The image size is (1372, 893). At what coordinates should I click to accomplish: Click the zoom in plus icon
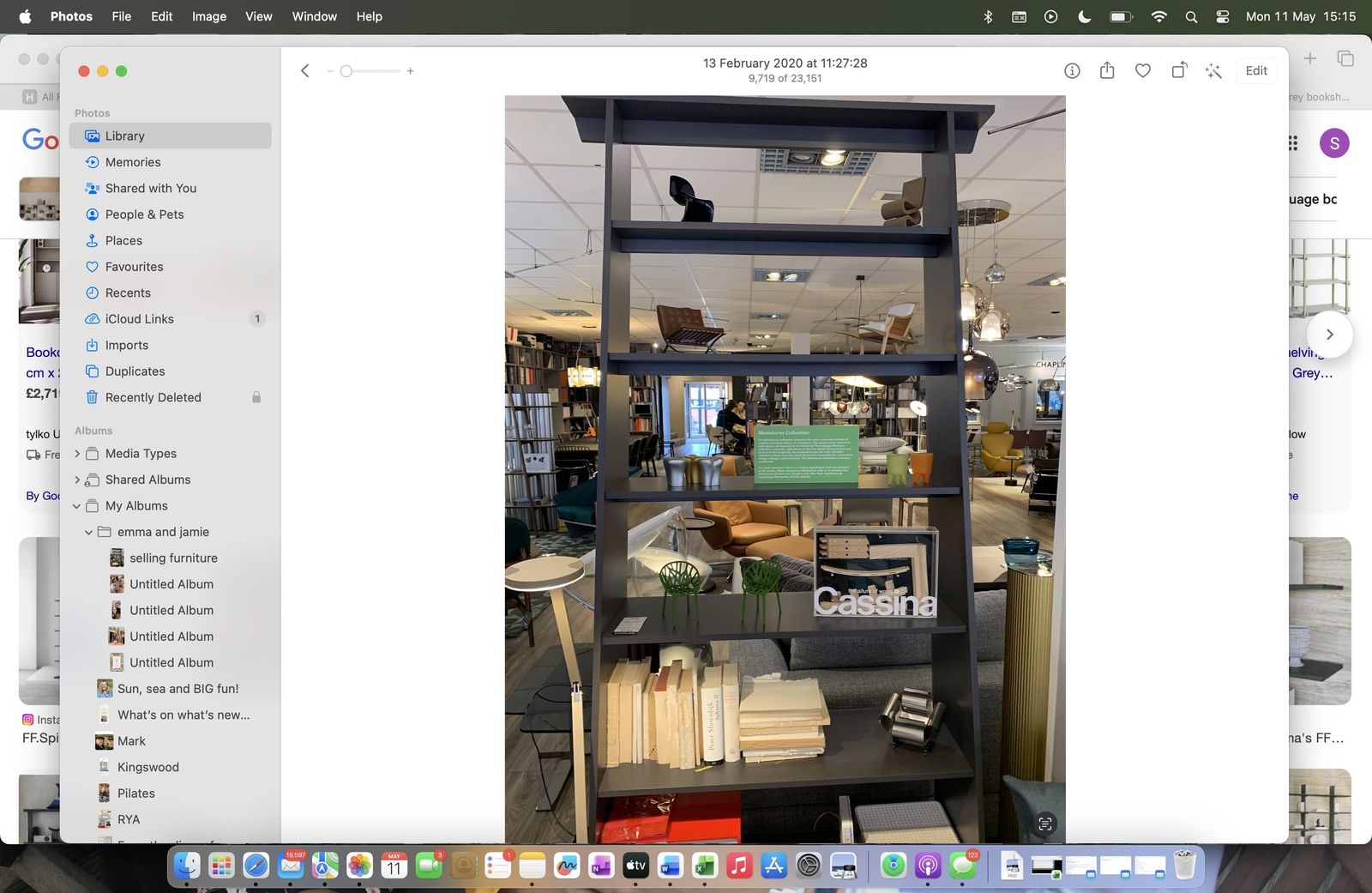click(410, 71)
